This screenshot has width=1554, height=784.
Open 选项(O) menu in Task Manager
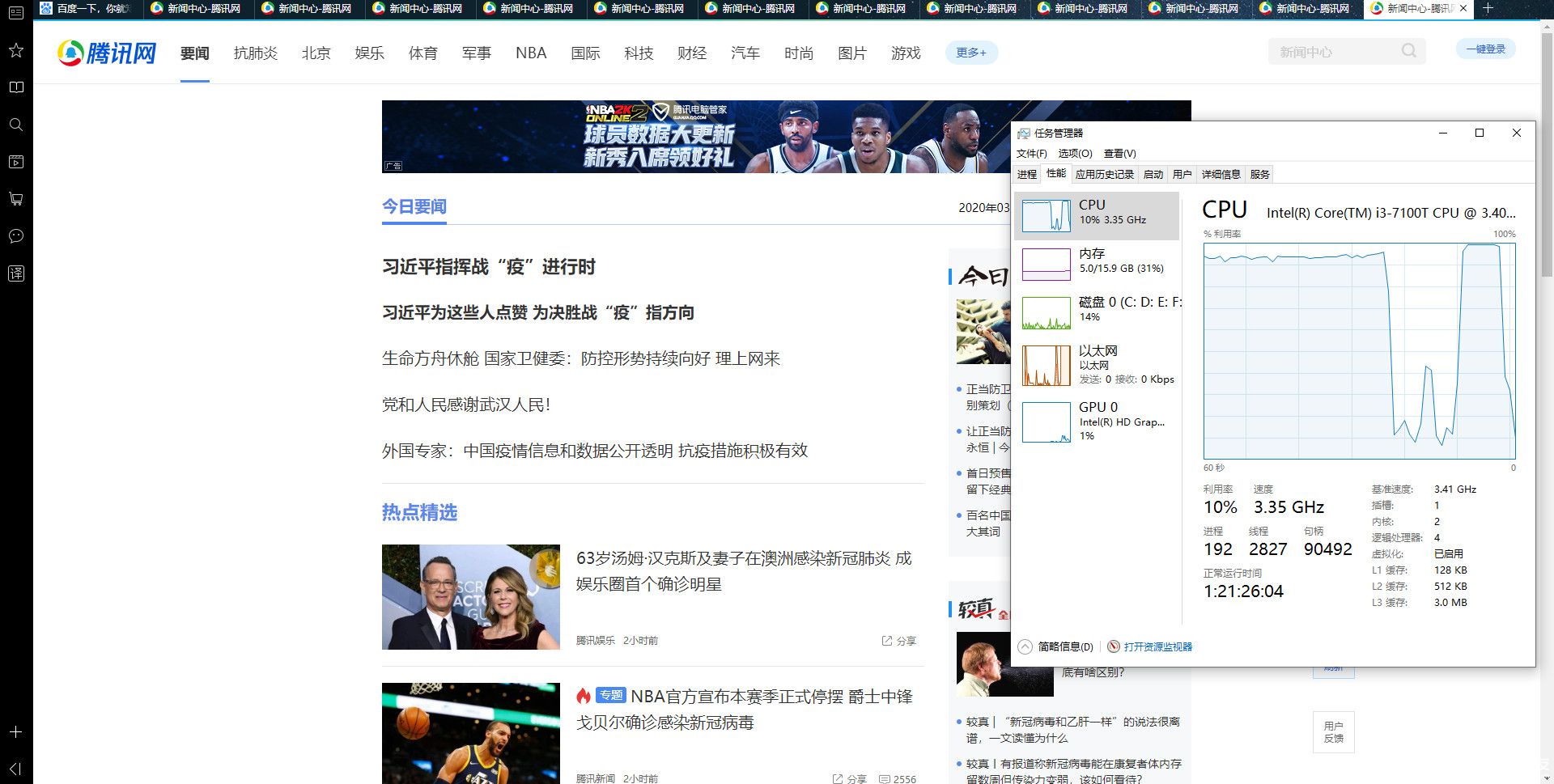1075,153
